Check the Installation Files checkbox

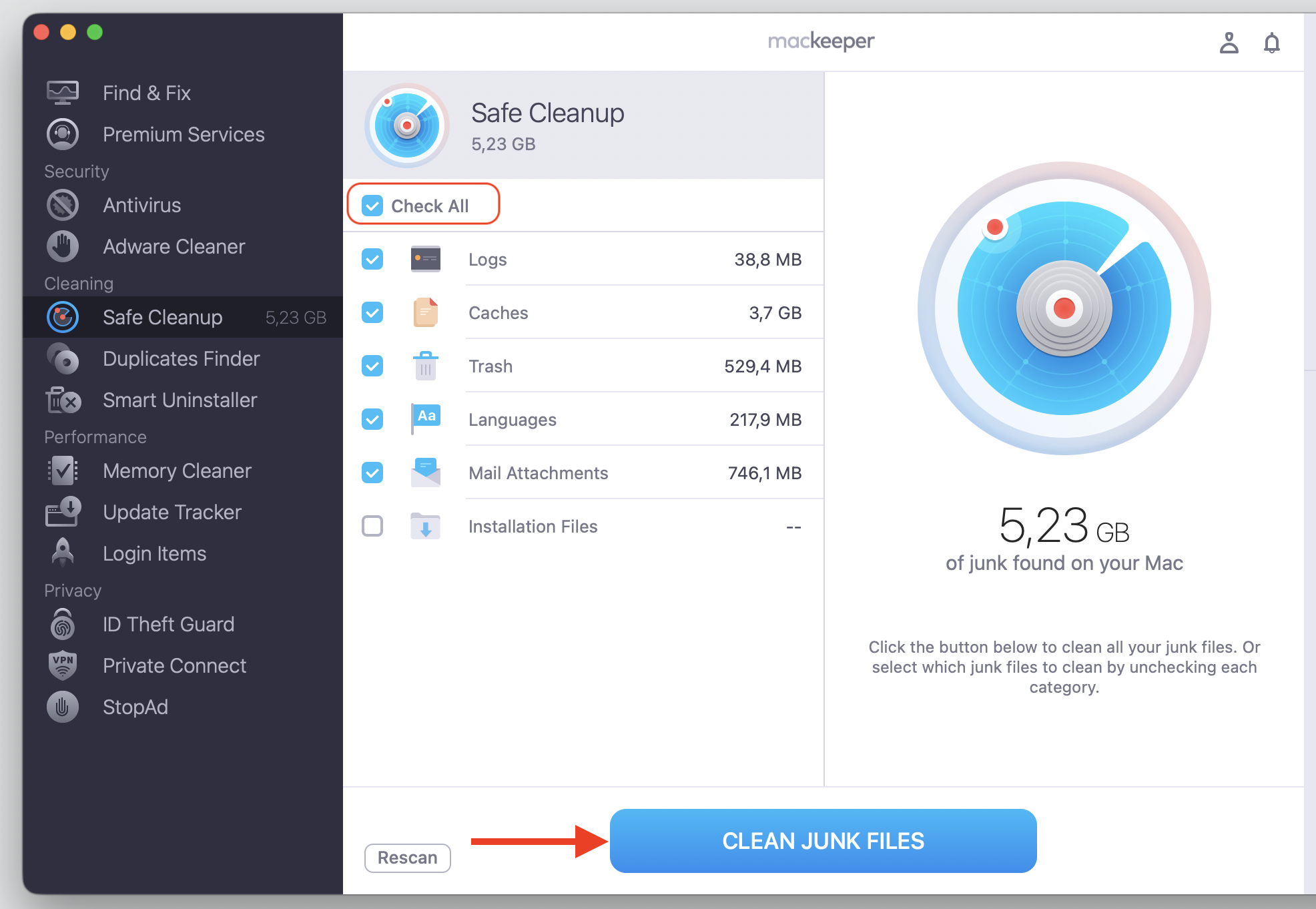[372, 526]
